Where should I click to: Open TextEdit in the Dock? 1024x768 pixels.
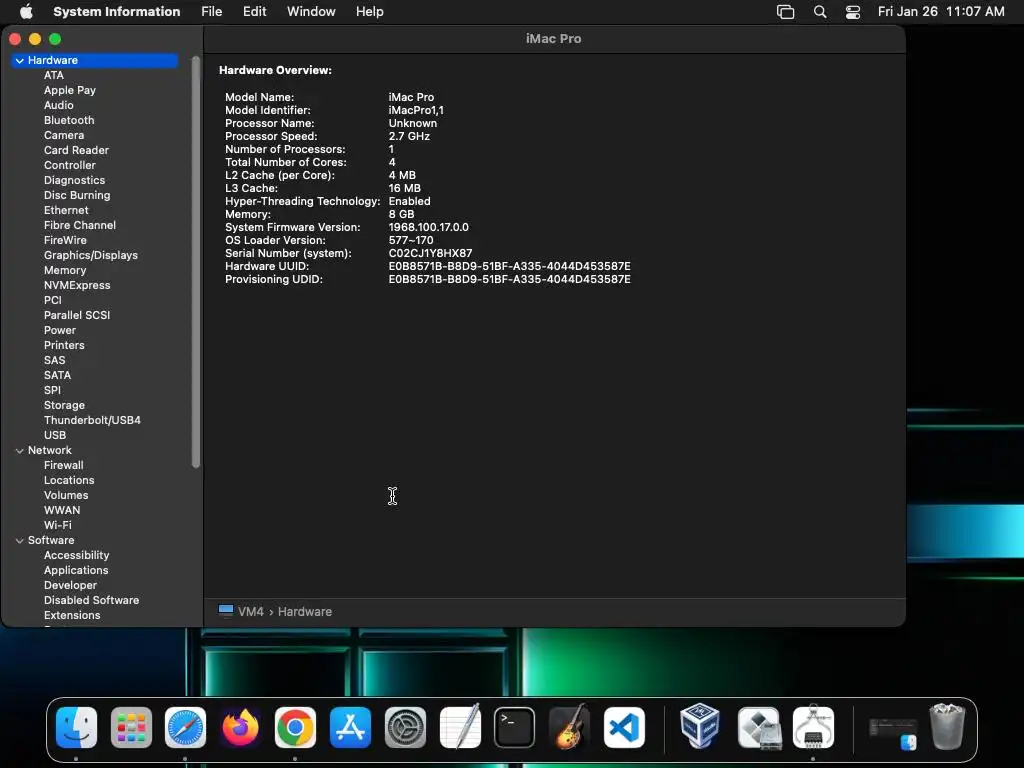pyautogui.click(x=460, y=727)
